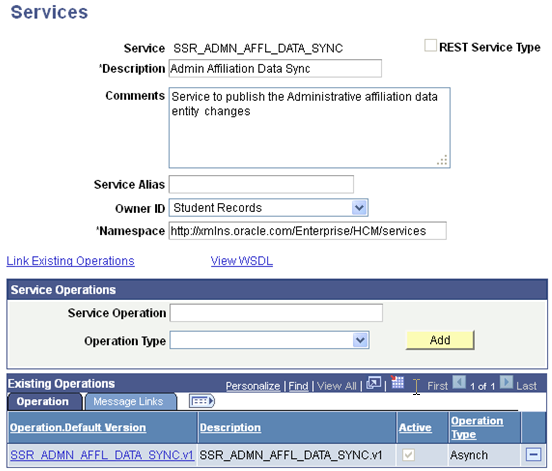The image size is (552, 471).
Task: Open Link Existing Operations link
Action: click(70, 261)
